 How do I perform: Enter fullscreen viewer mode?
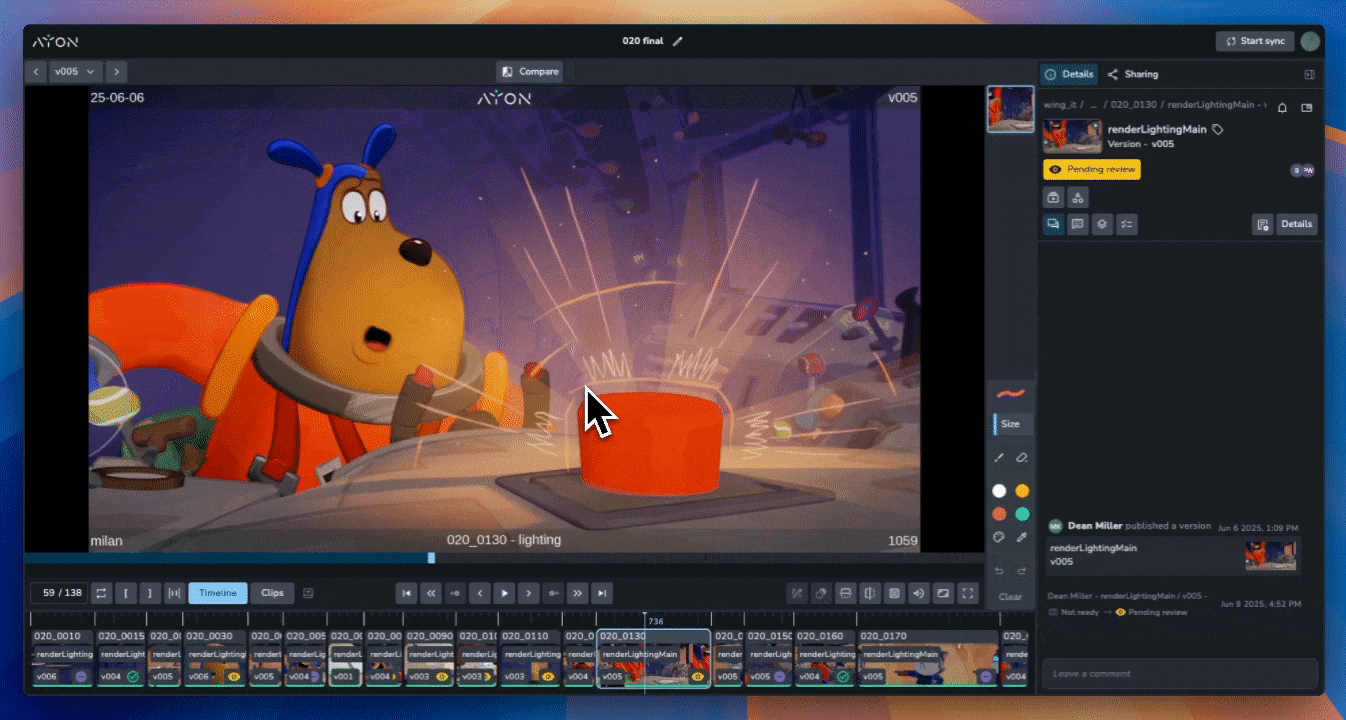click(967, 593)
